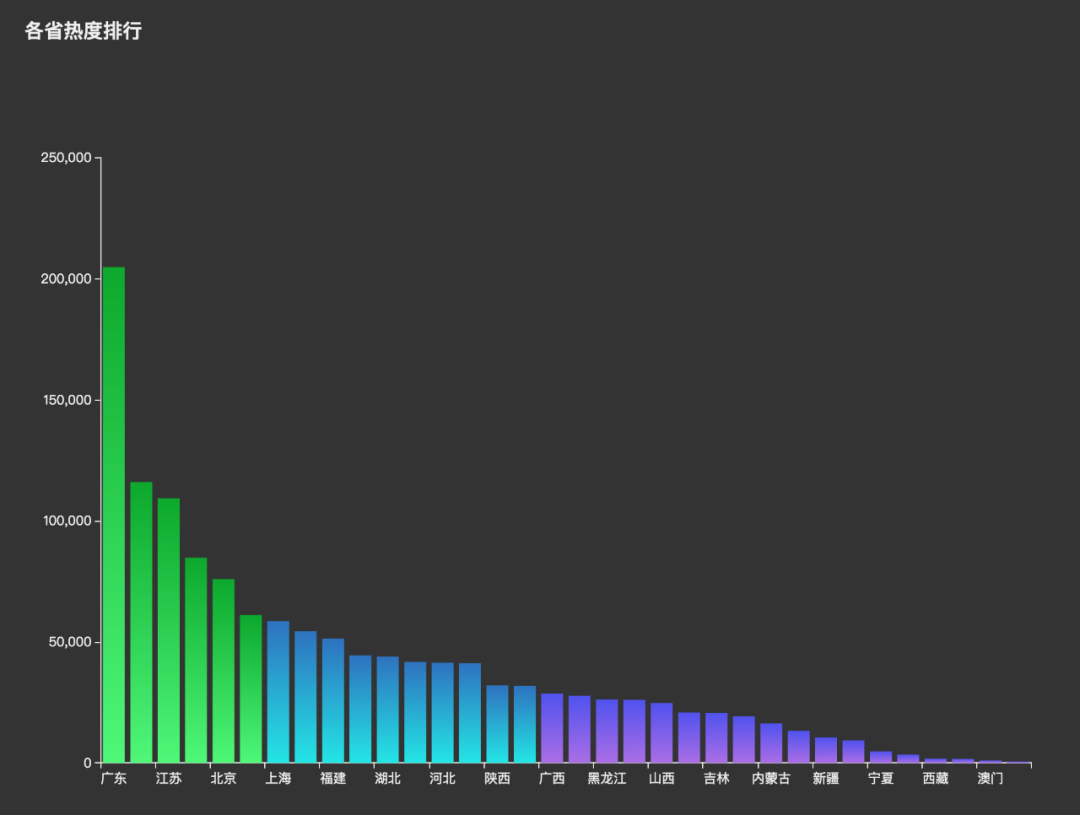
Task: Click the 50,000 y-axis value
Action: [70, 642]
